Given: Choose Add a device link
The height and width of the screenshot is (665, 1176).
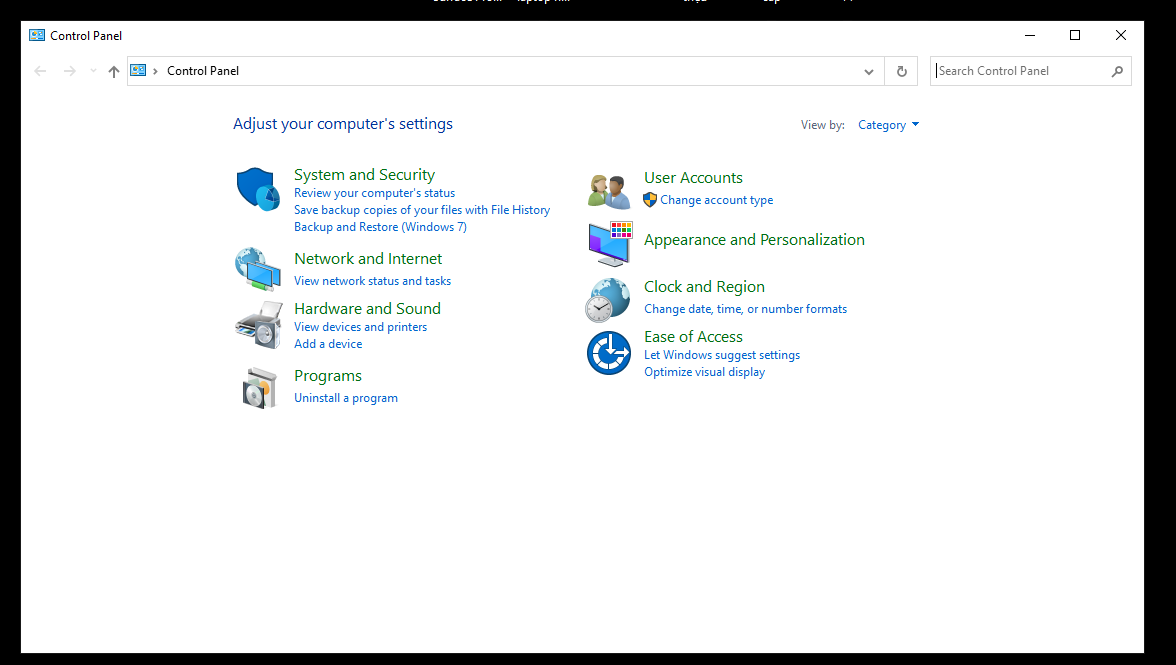Looking at the screenshot, I should pos(328,344).
